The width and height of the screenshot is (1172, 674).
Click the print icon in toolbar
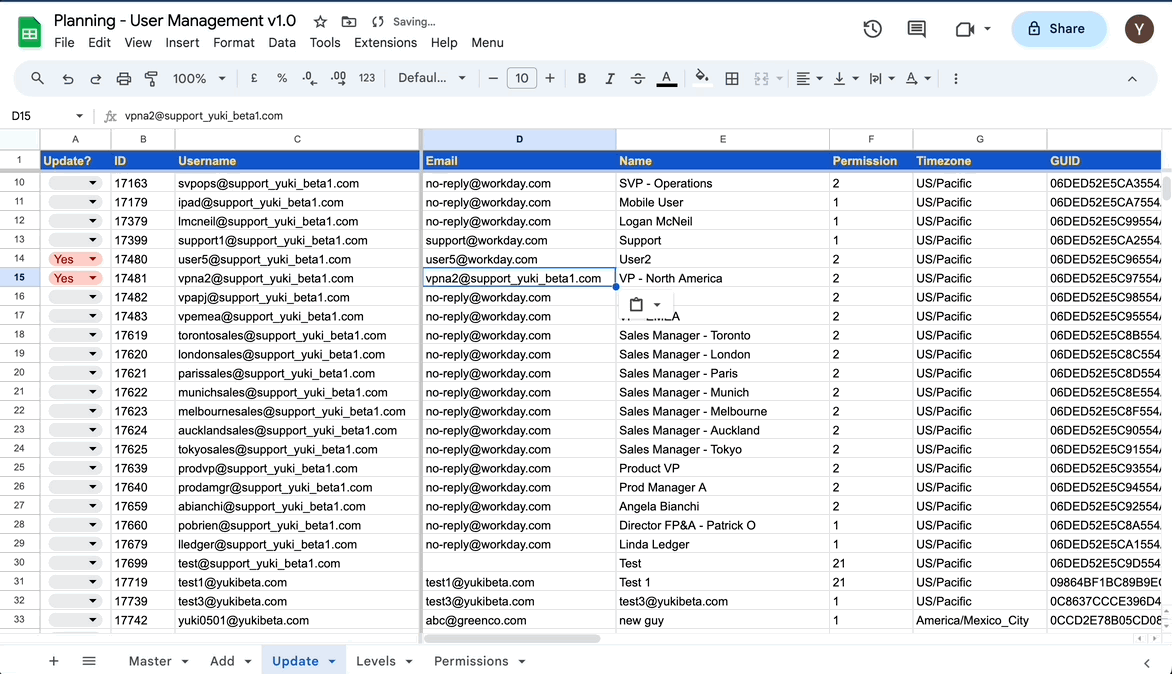click(124, 79)
